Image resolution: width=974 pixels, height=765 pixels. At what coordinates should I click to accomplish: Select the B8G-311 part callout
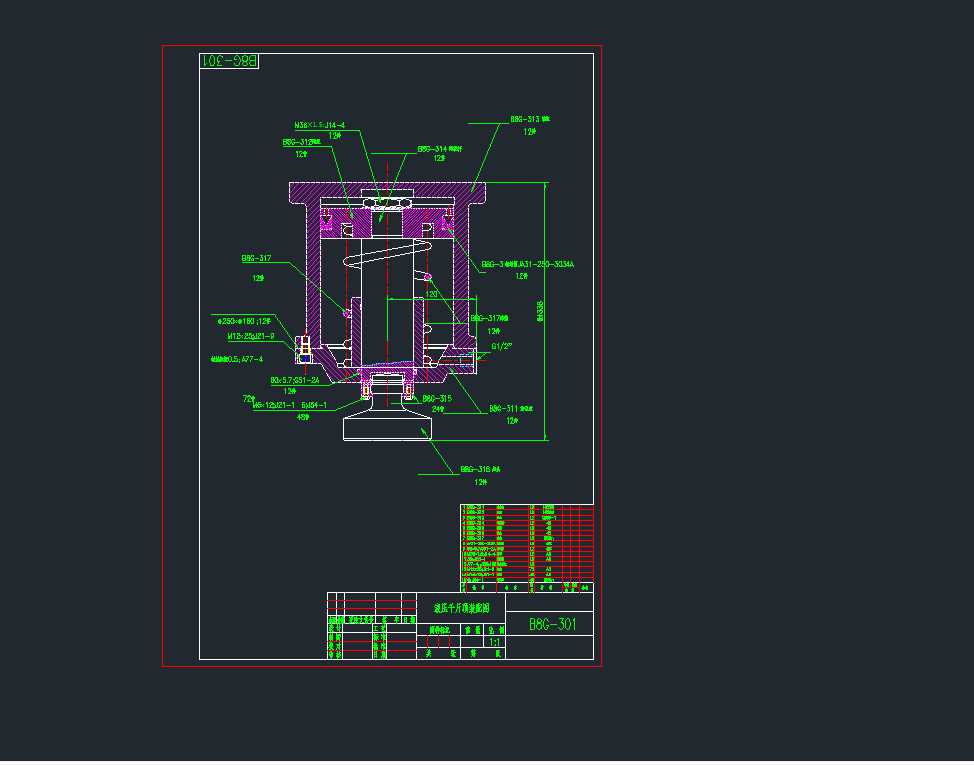(x=511, y=409)
